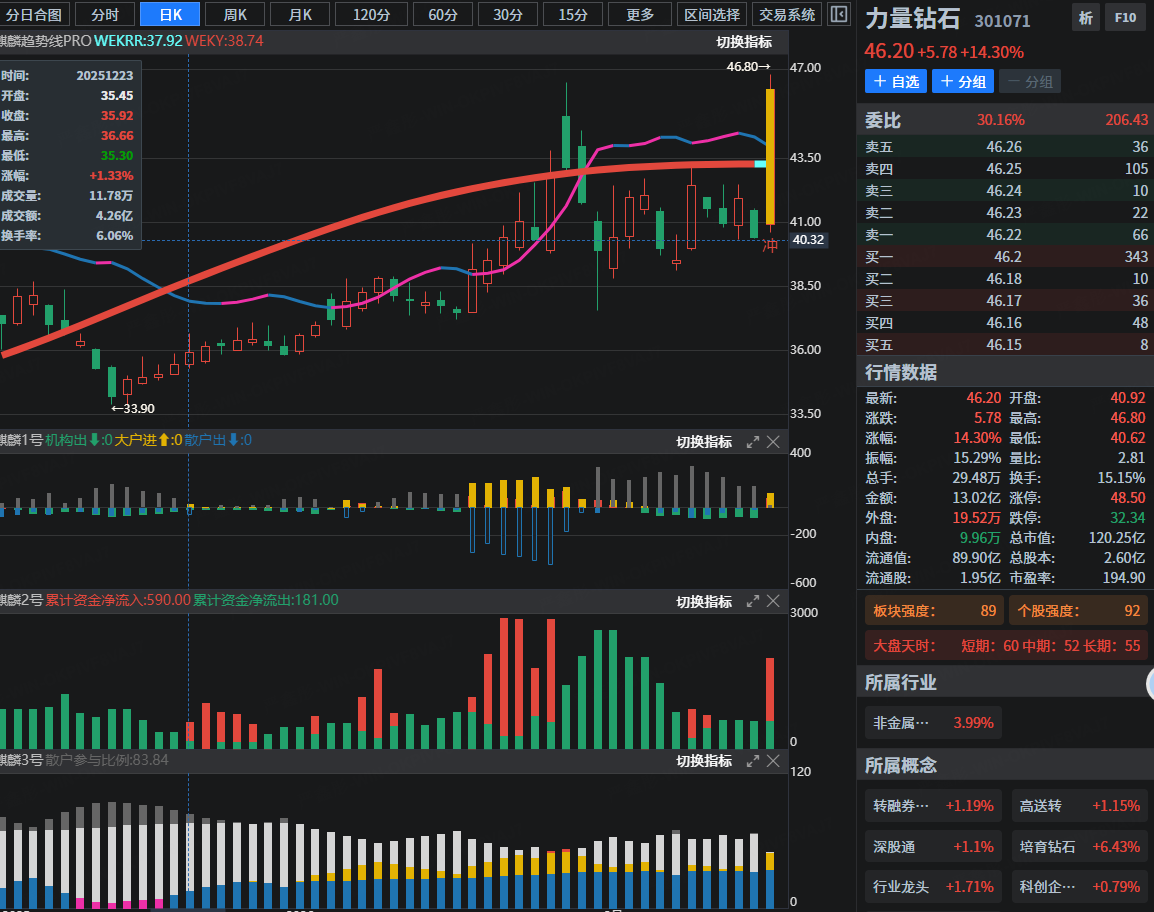Image resolution: width=1154 pixels, height=912 pixels.
Task: Click the blue 分组 add-to-group button
Action: click(963, 82)
